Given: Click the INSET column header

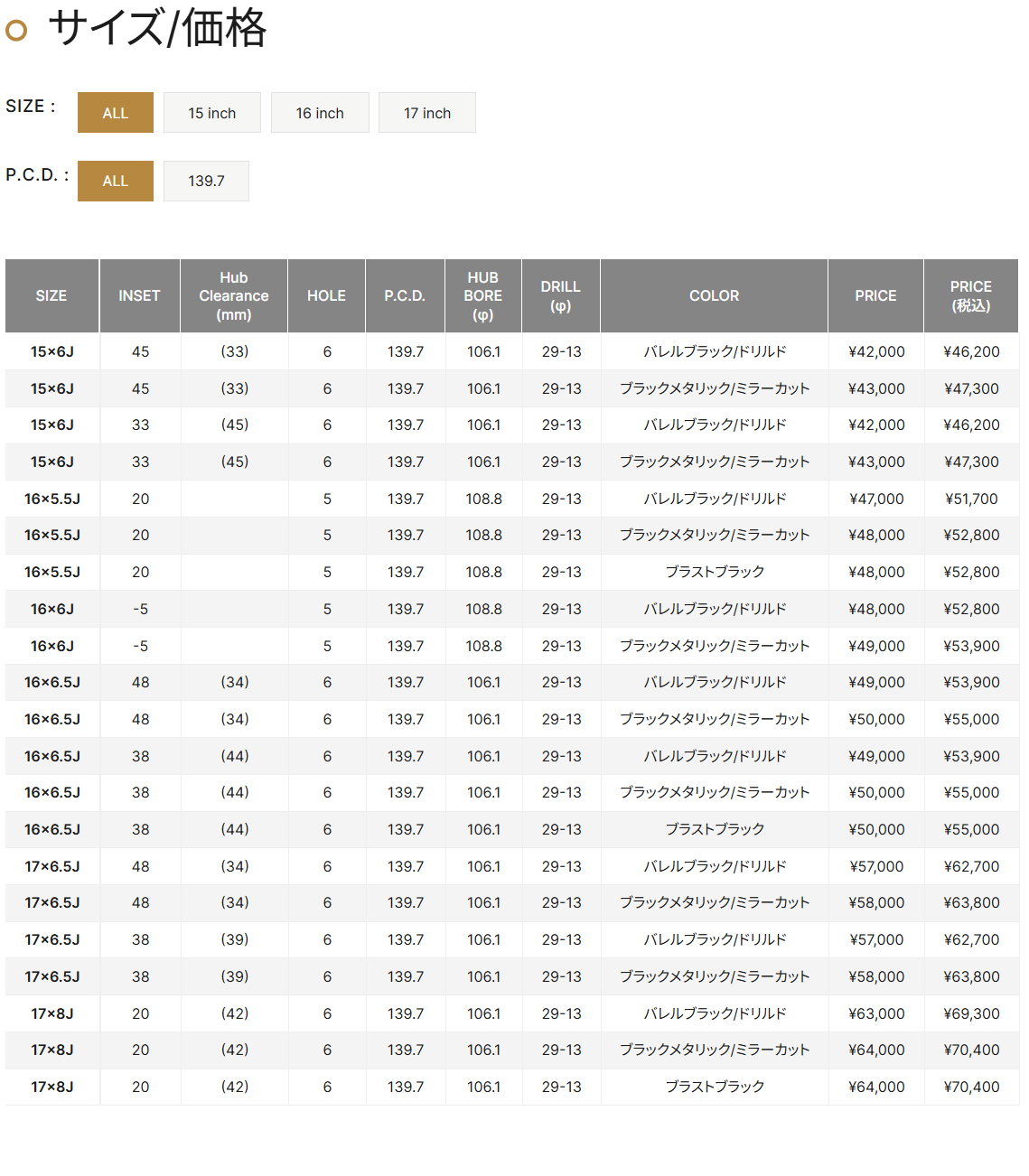Looking at the screenshot, I should (139, 296).
